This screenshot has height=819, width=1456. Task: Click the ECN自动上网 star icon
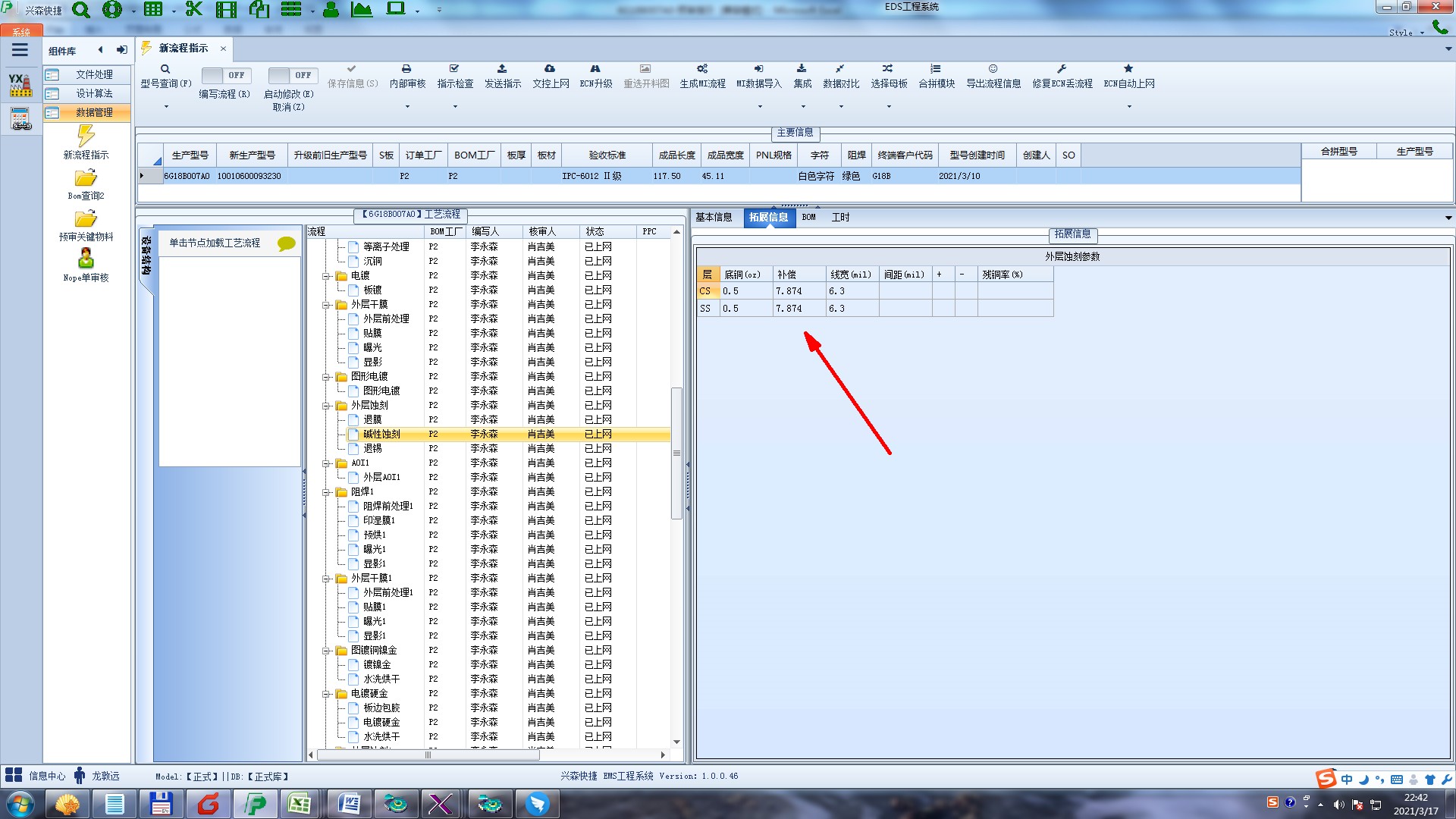tap(1128, 69)
